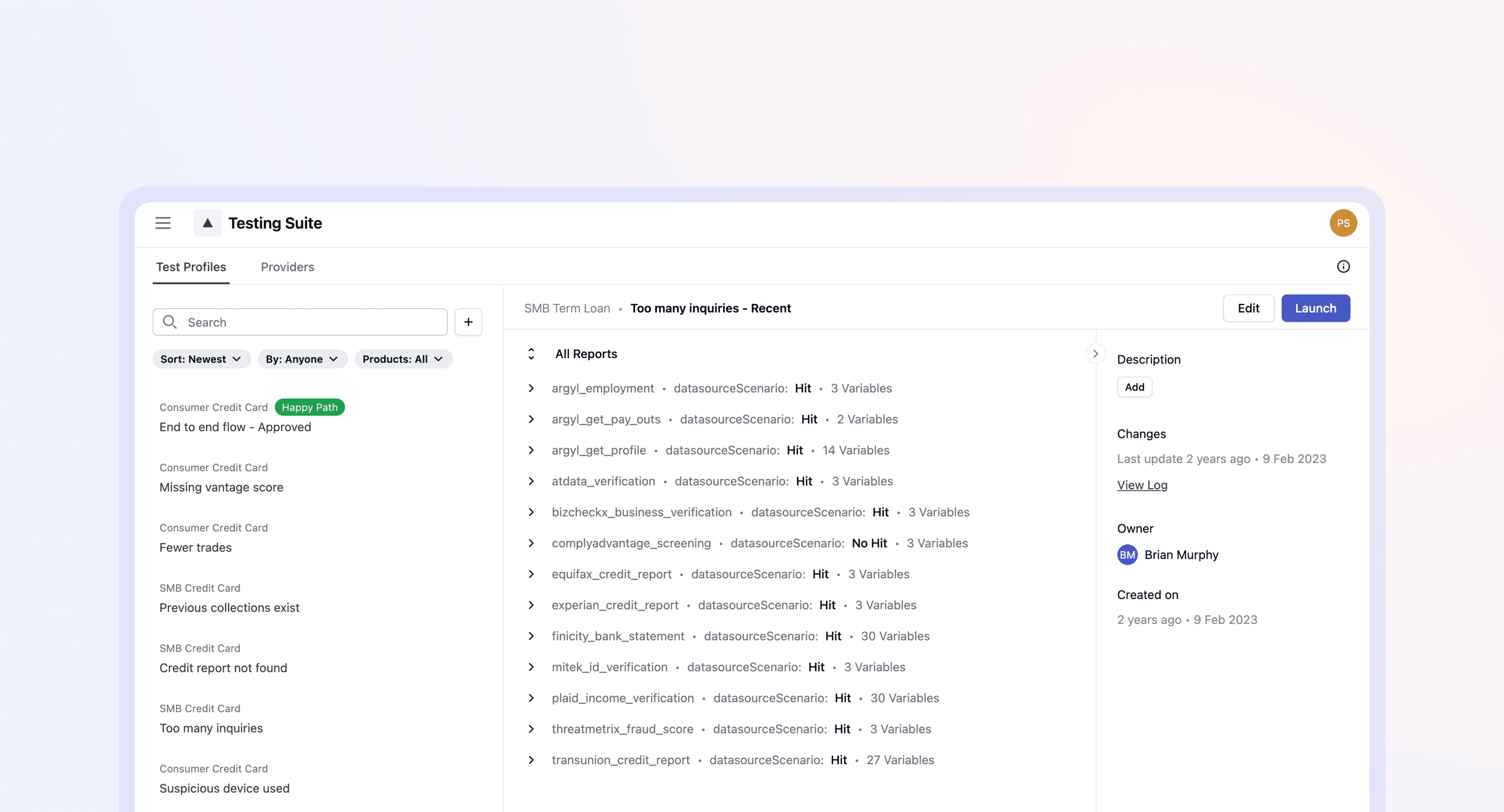
Task: Select the Missing vantage score profile
Action: click(x=221, y=487)
